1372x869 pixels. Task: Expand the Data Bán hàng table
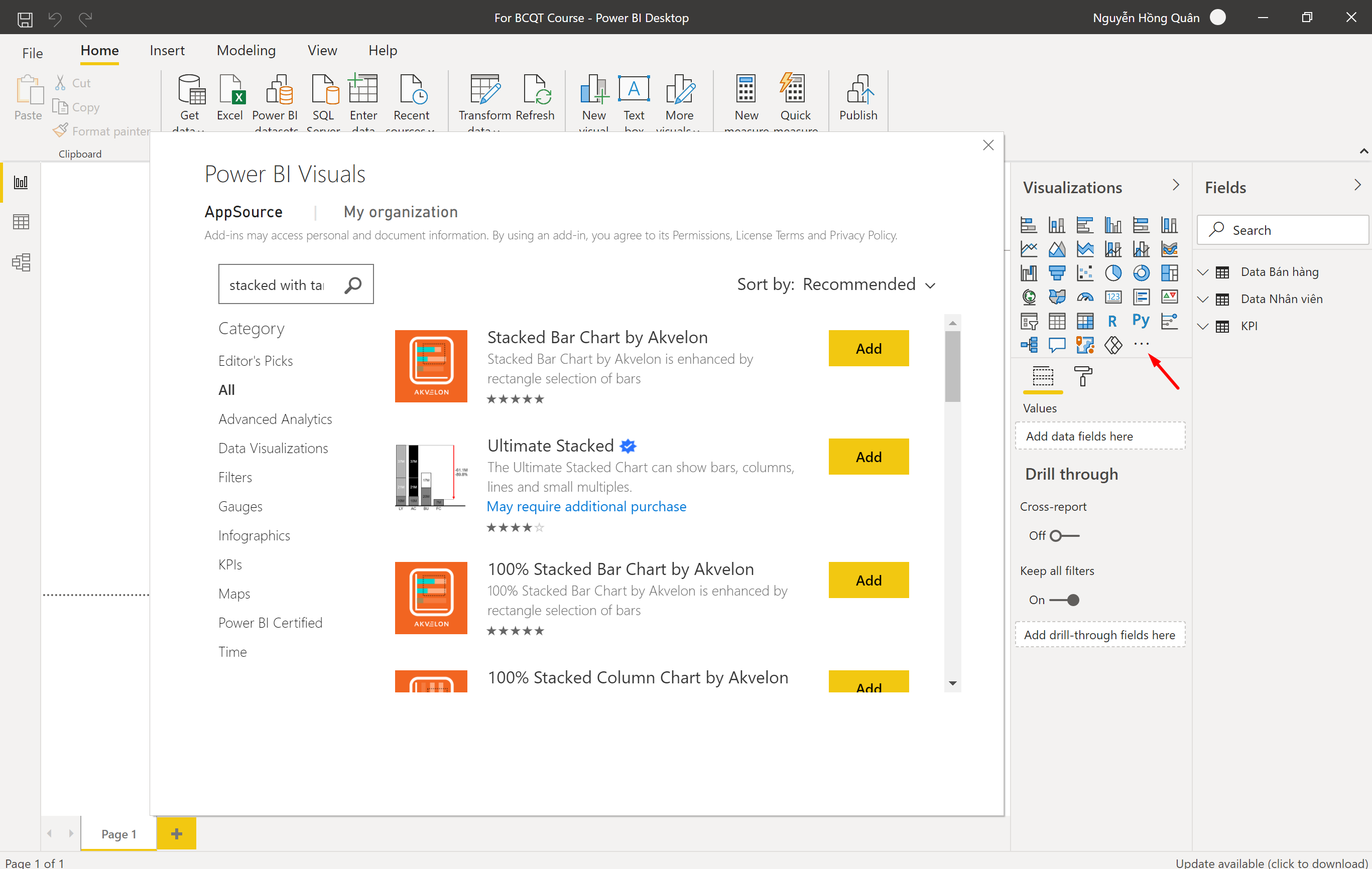point(1203,272)
